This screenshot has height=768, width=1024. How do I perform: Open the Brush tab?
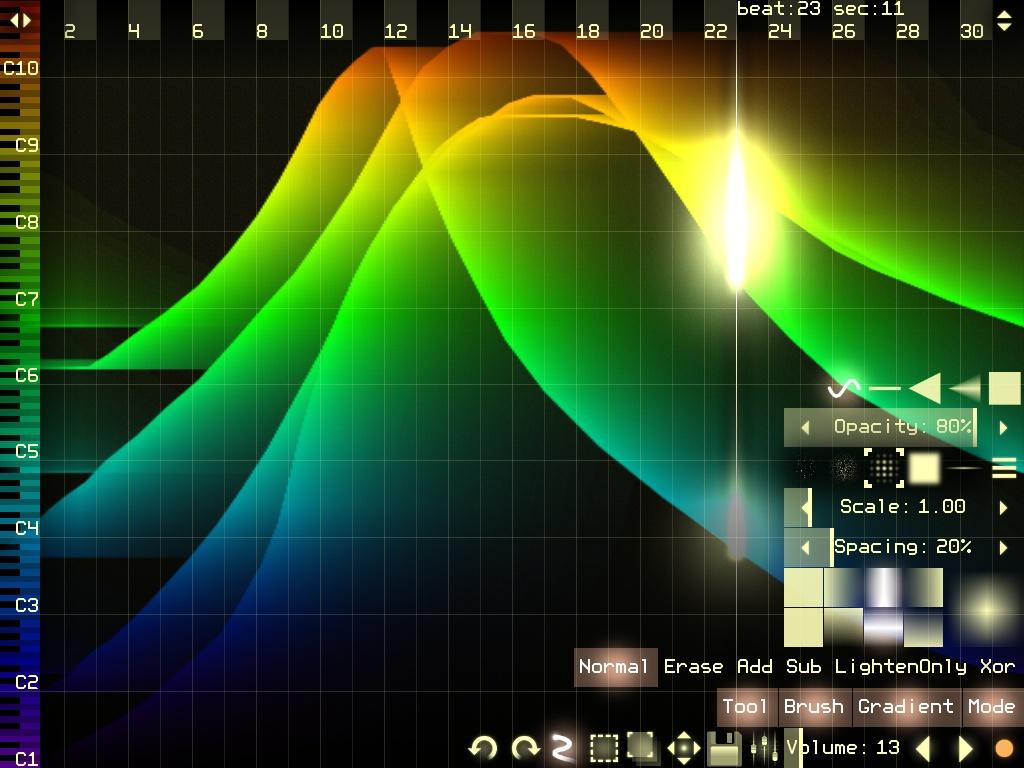[814, 707]
